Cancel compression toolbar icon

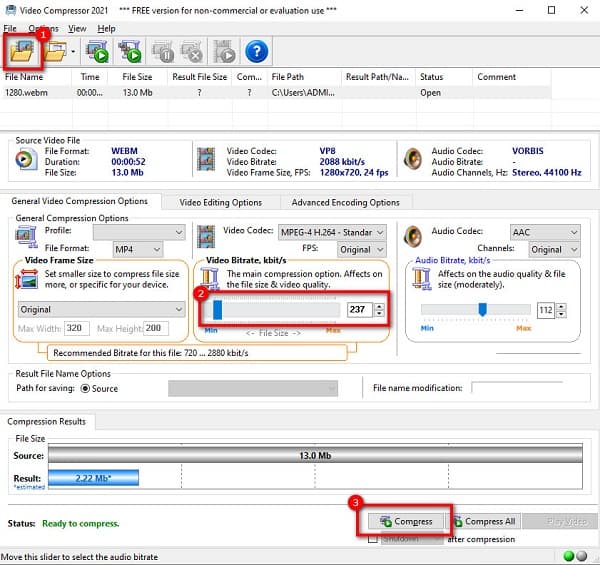pyautogui.click(x=192, y=51)
